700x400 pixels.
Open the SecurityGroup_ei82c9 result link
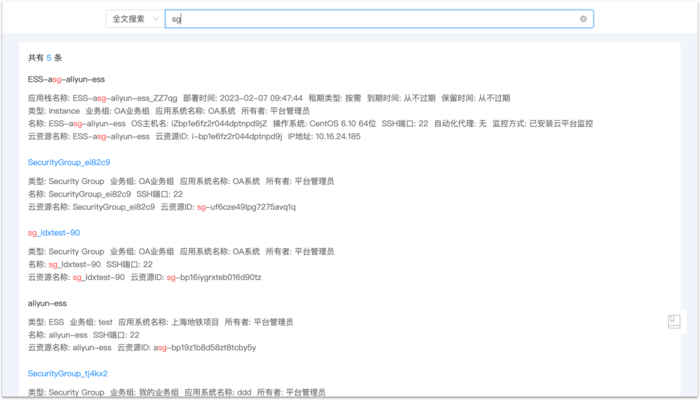68,162
